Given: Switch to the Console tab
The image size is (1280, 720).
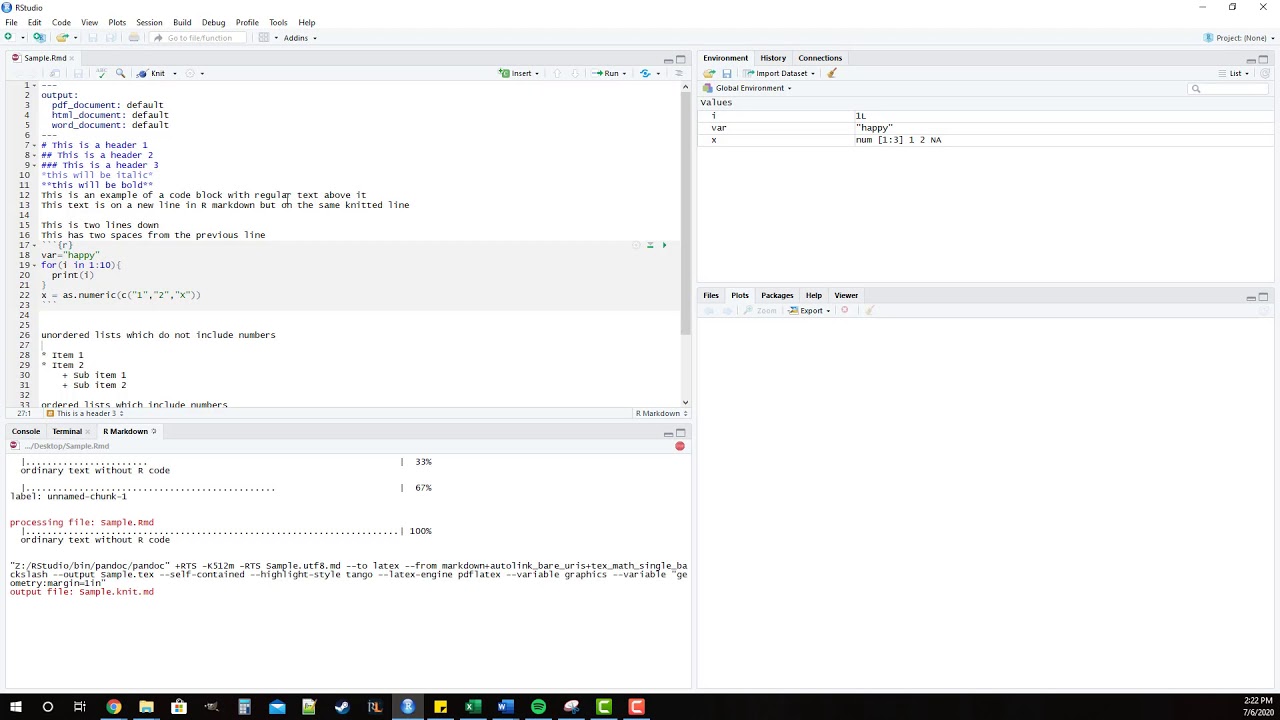Looking at the screenshot, I should pyautogui.click(x=26, y=431).
